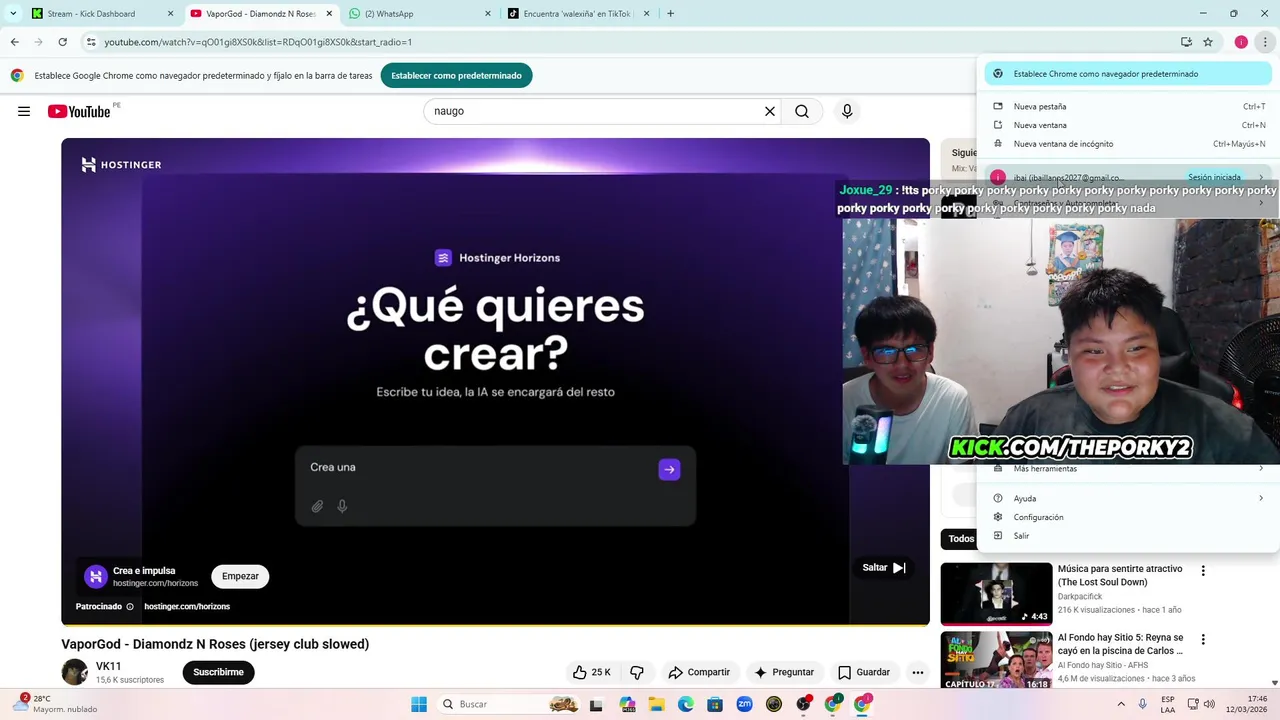The height and width of the screenshot is (720, 1280).
Task: Like the video (25 K)
Action: tap(592, 672)
